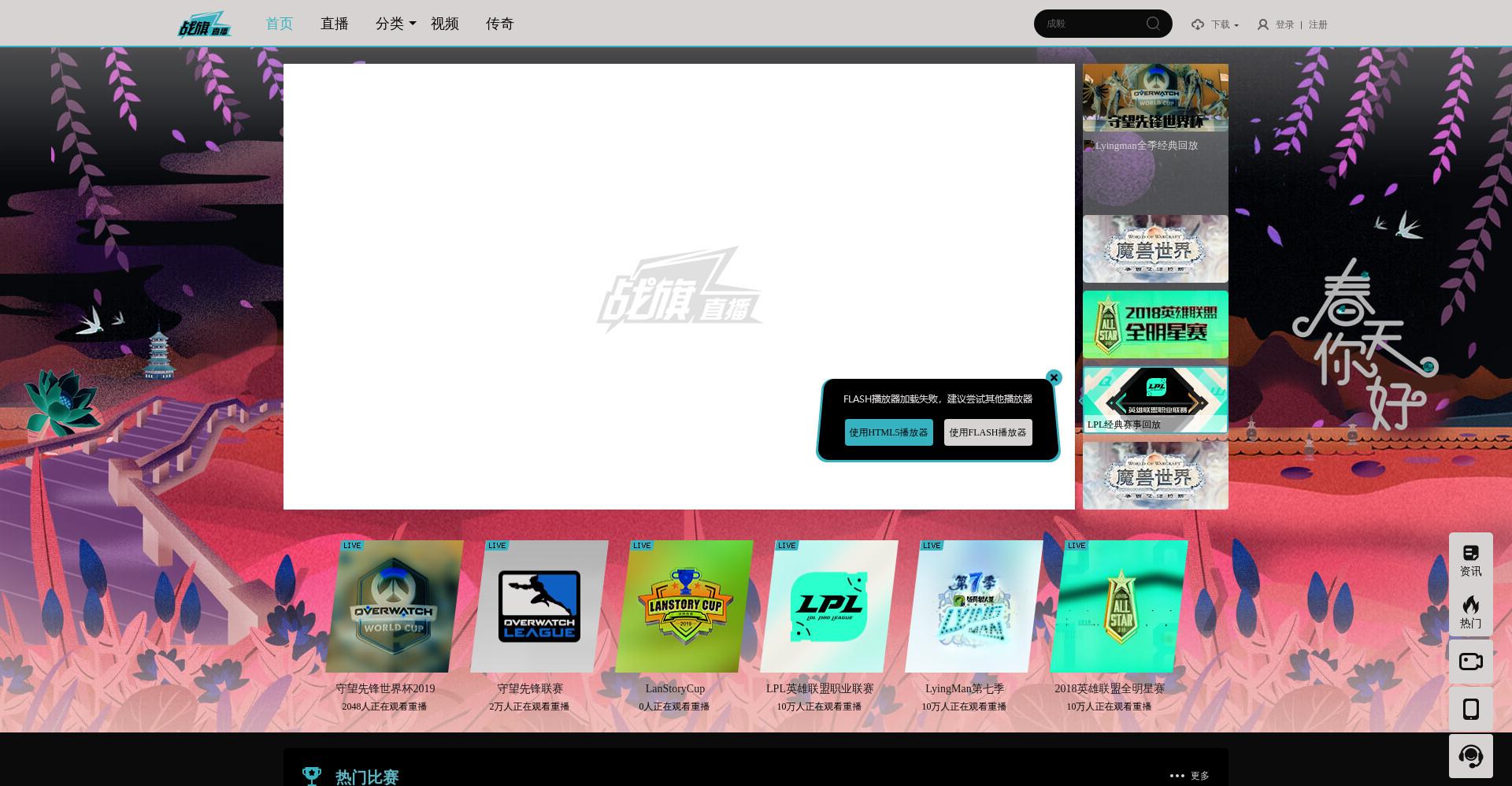1512x786 pixels.
Task: Open the LyingMan 第7季 card image
Action: coord(974,606)
